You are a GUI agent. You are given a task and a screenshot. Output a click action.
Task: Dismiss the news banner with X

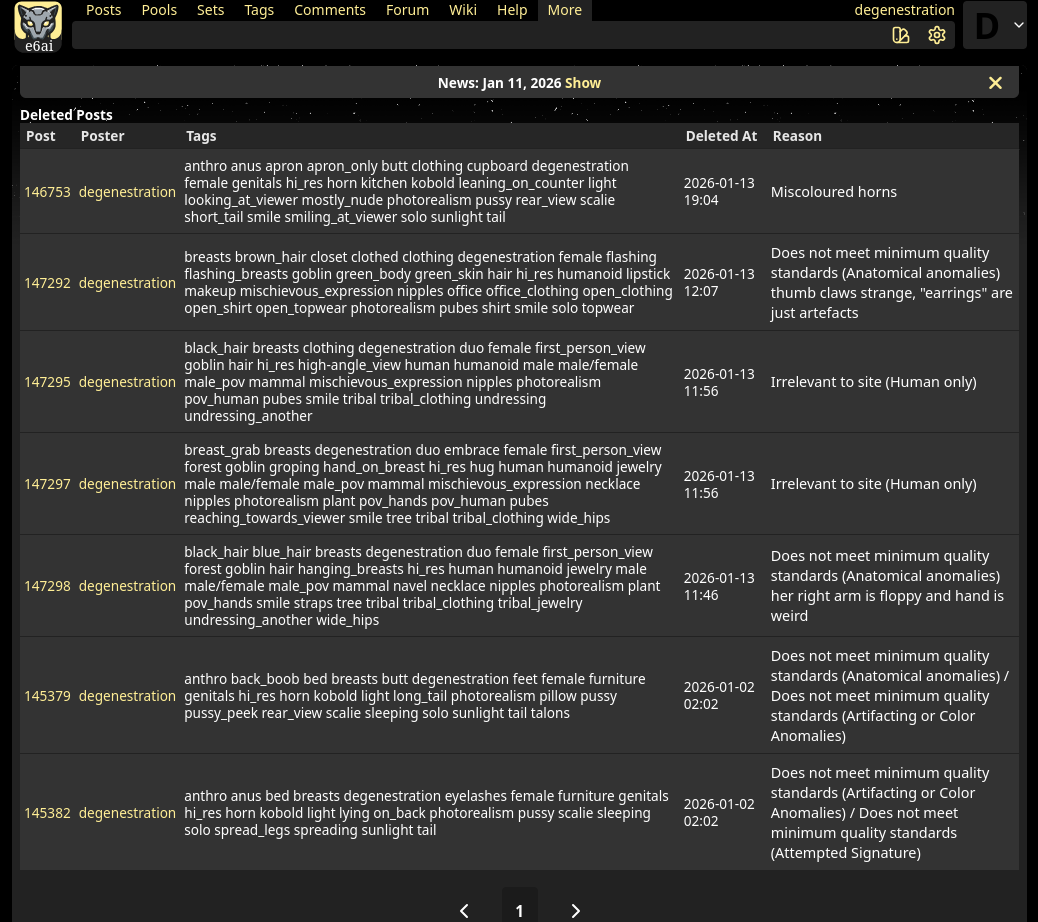(995, 83)
